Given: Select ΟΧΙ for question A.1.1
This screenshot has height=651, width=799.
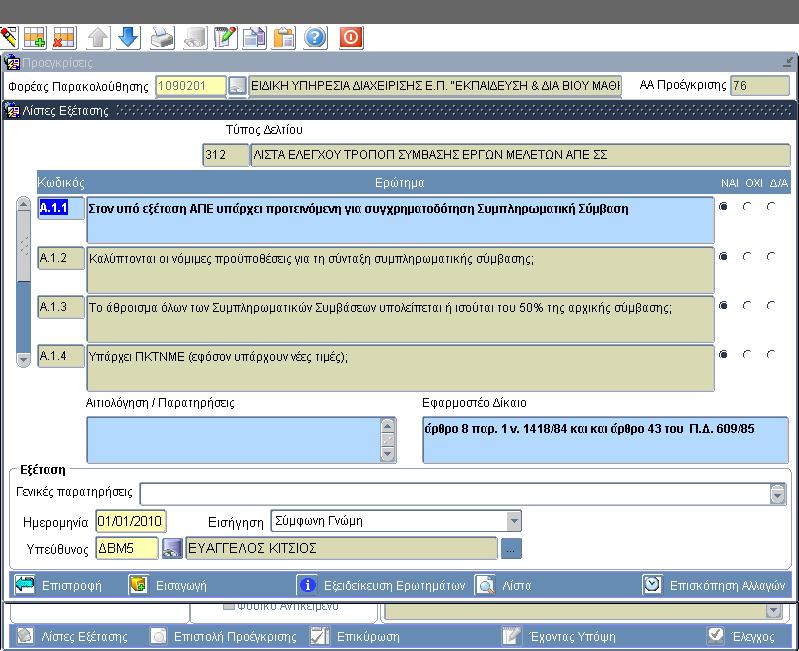Looking at the screenshot, I should (x=747, y=207).
